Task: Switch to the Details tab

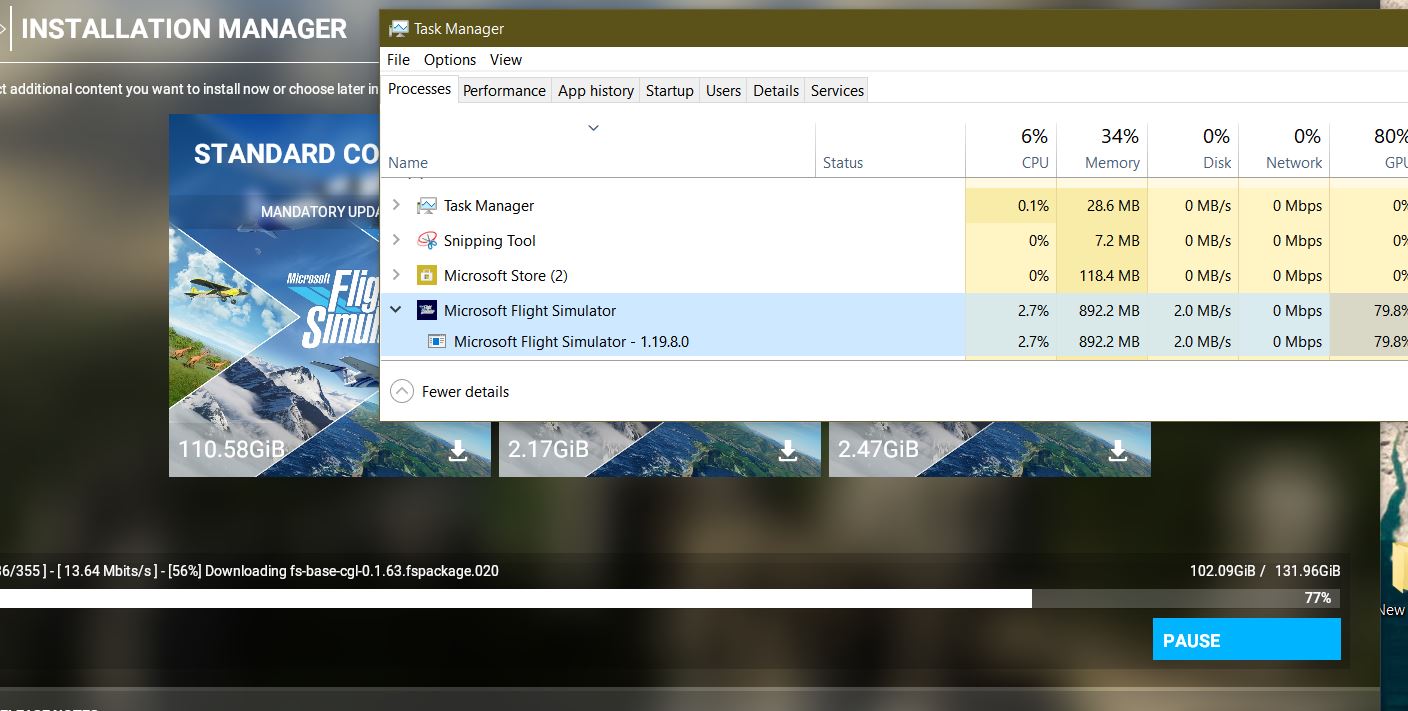Action: (776, 90)
